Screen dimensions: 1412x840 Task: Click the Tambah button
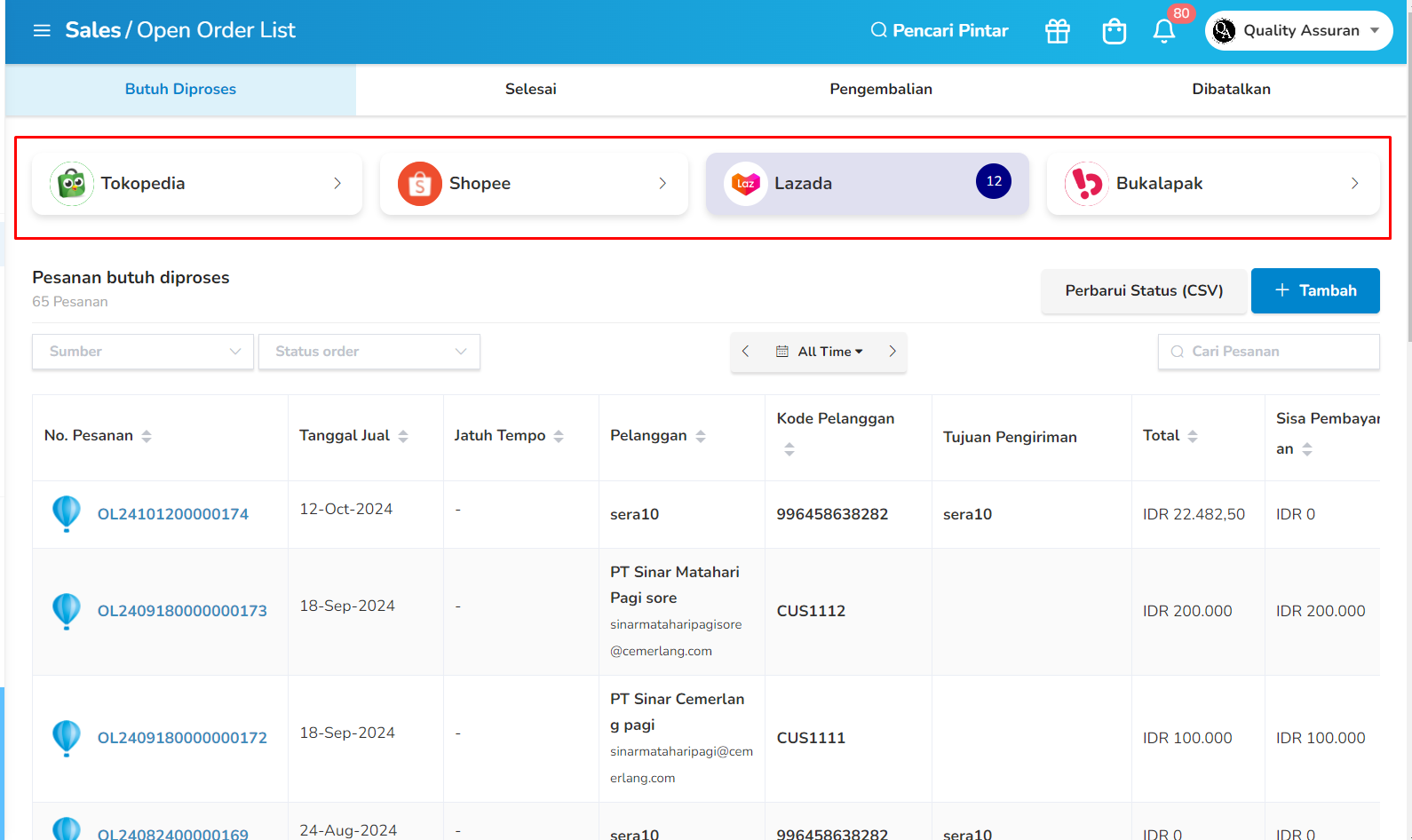(x=1315, y=290)
